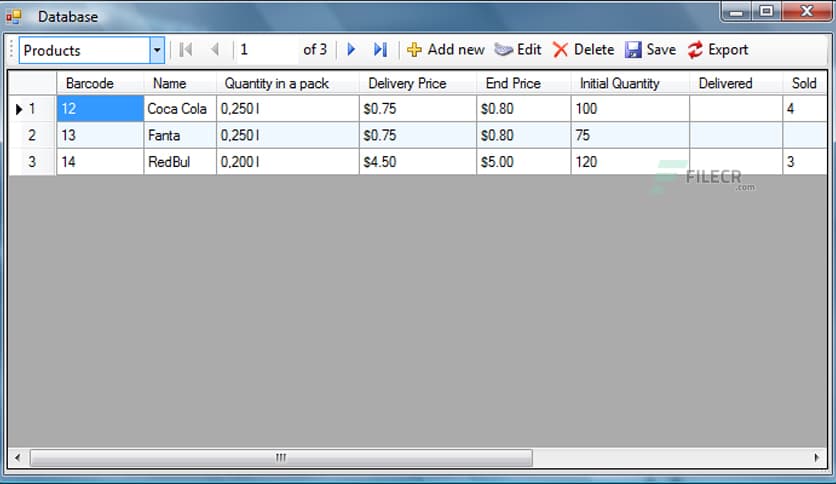Sort by the Name column header
This screenshot has height=484, width=836.
point(180,83)
